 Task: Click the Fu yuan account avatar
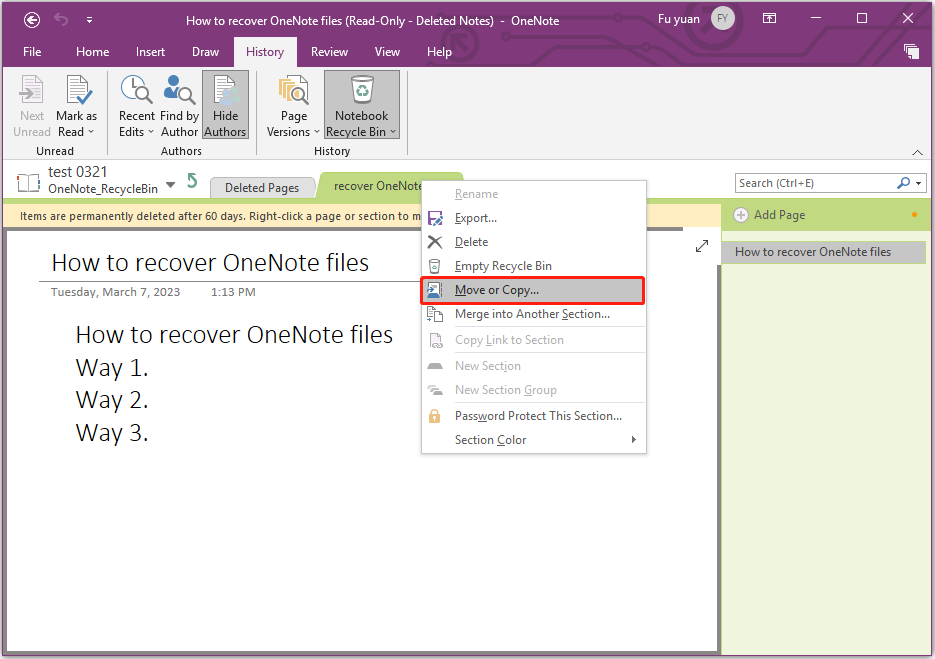pyautogui.click(x=723, y=18)
